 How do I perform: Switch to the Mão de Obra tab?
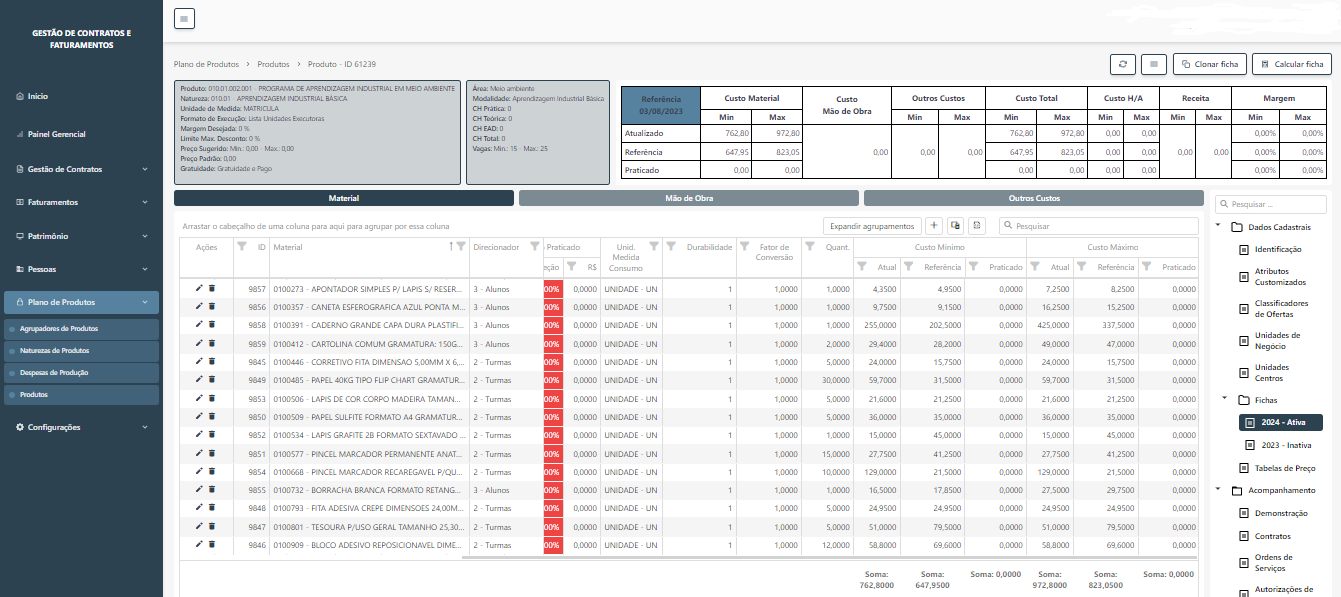(x=688, y=199)
